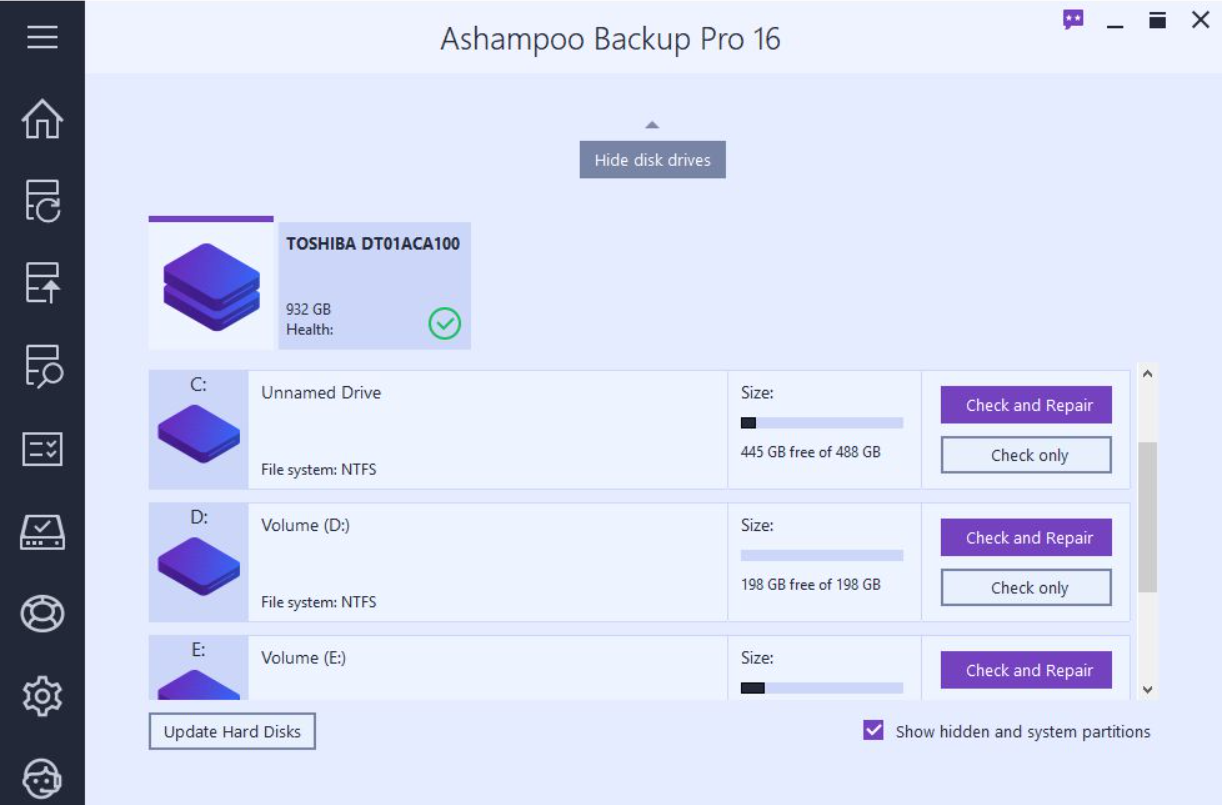Open the settings gear in the sidebar

click(42, 695)
